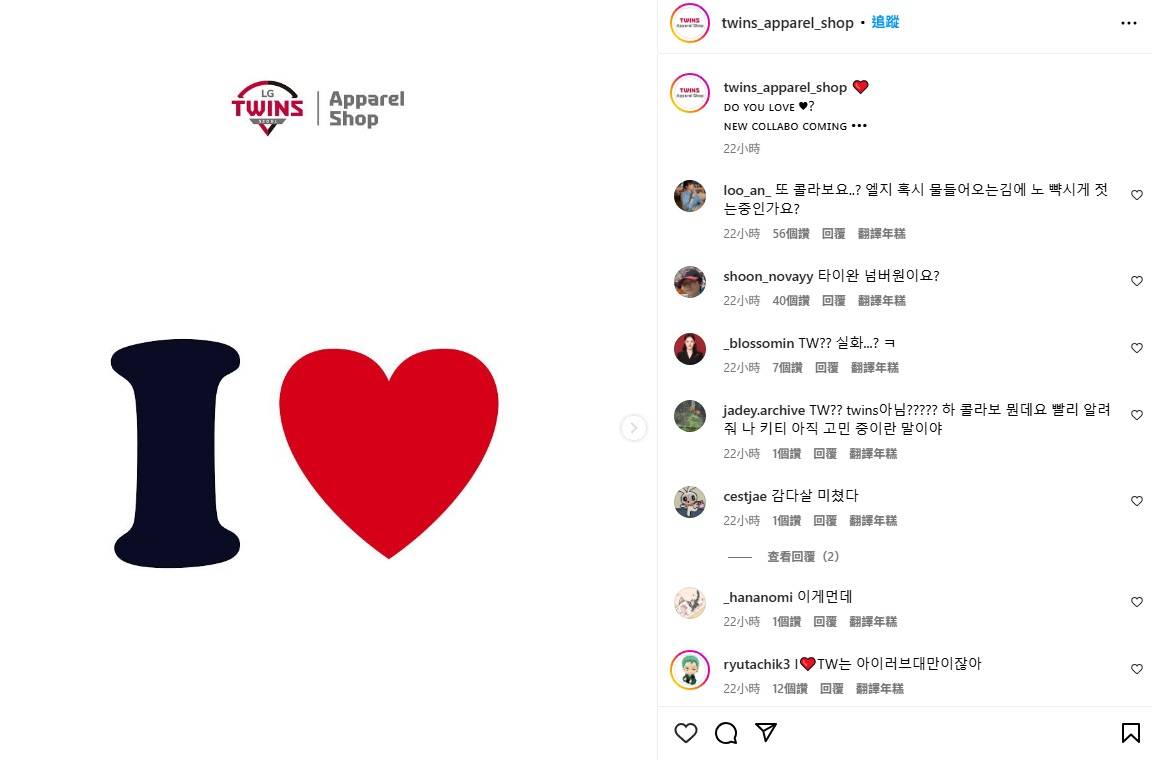Image resolution: width=1152 pixels, height=760 pixels.
Task: Open _hananomi's username link
Action: click(x=757, y=598)
